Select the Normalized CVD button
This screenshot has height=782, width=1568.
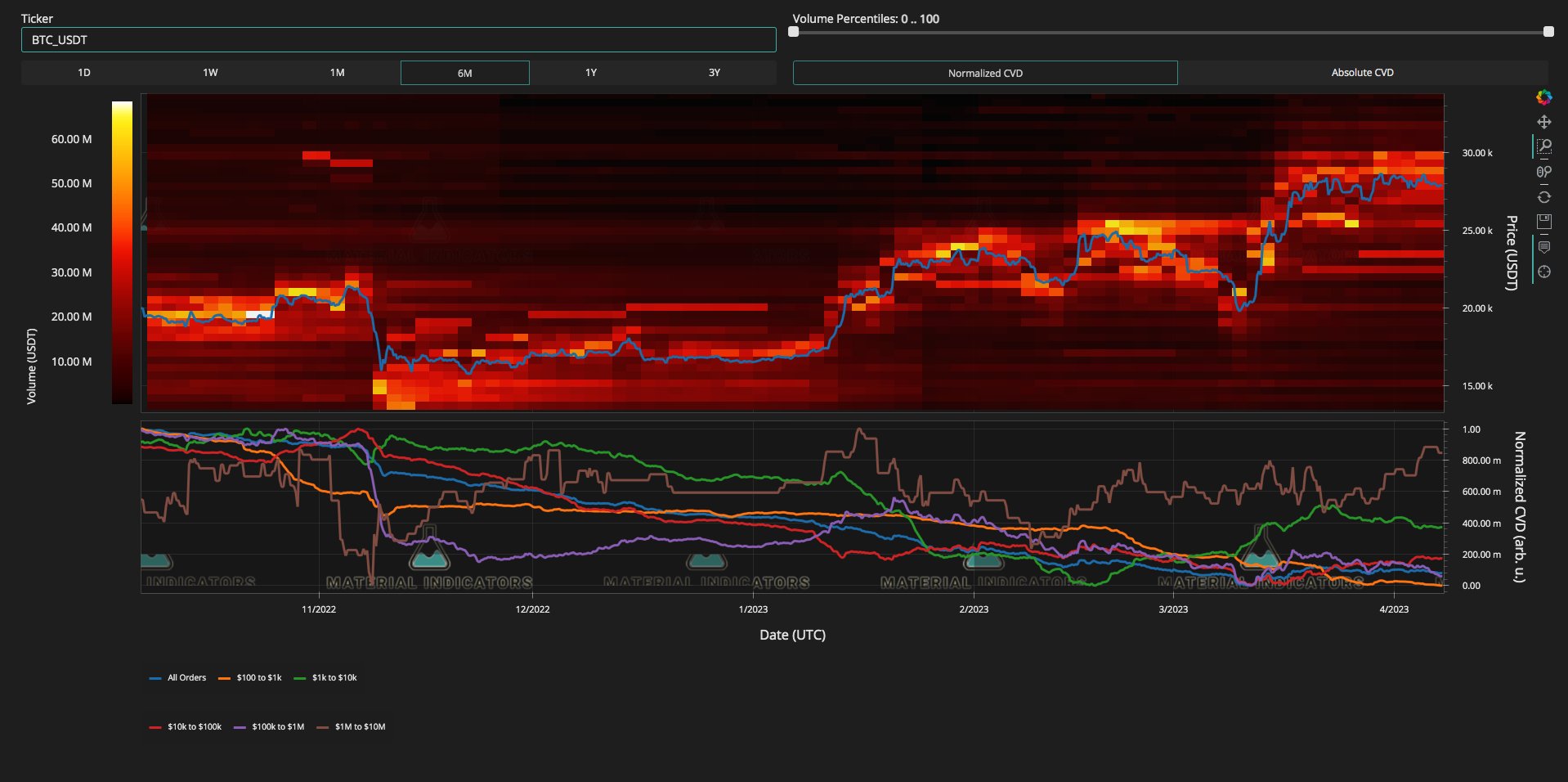point(985,73)
